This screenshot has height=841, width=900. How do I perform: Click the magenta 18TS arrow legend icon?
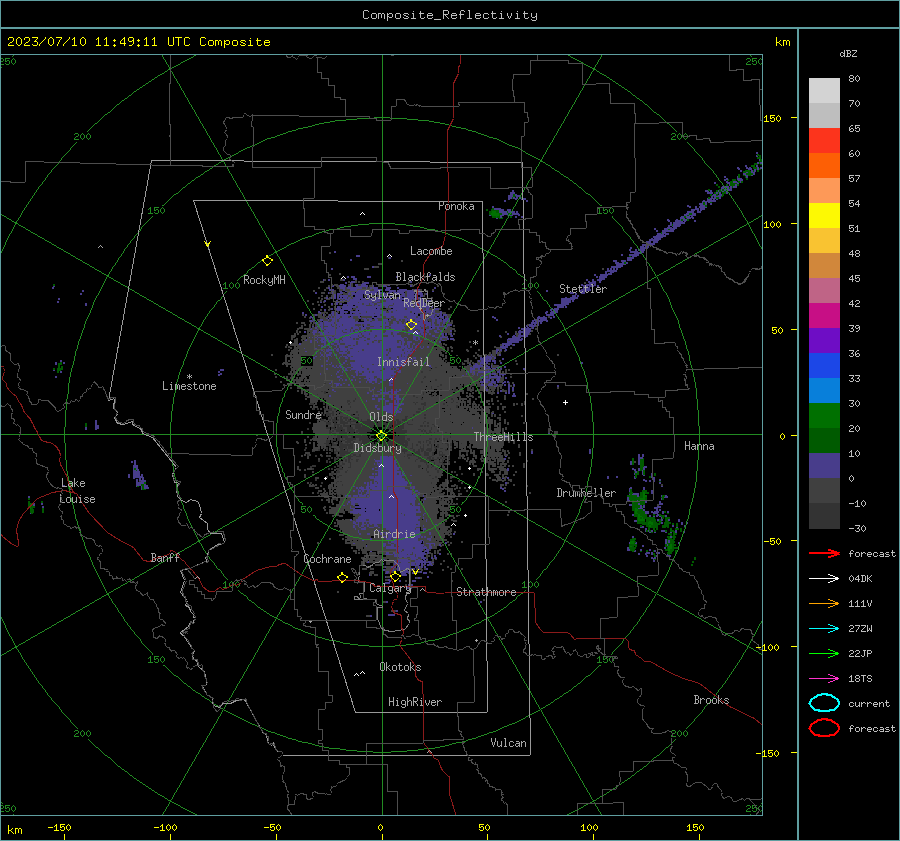pyautogui.click(x=824, y=679)
